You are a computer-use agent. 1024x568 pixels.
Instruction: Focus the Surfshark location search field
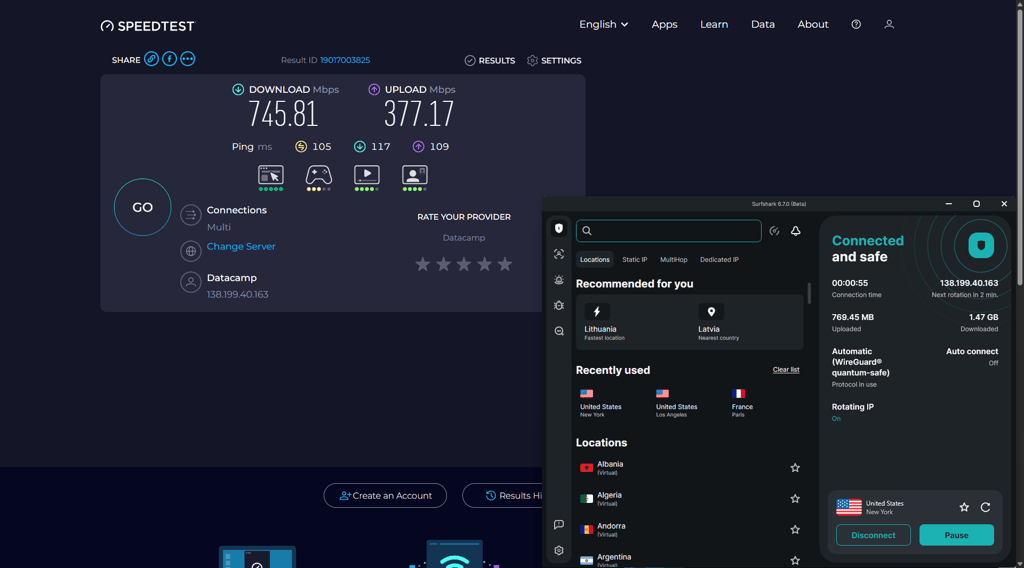[668, 230]
